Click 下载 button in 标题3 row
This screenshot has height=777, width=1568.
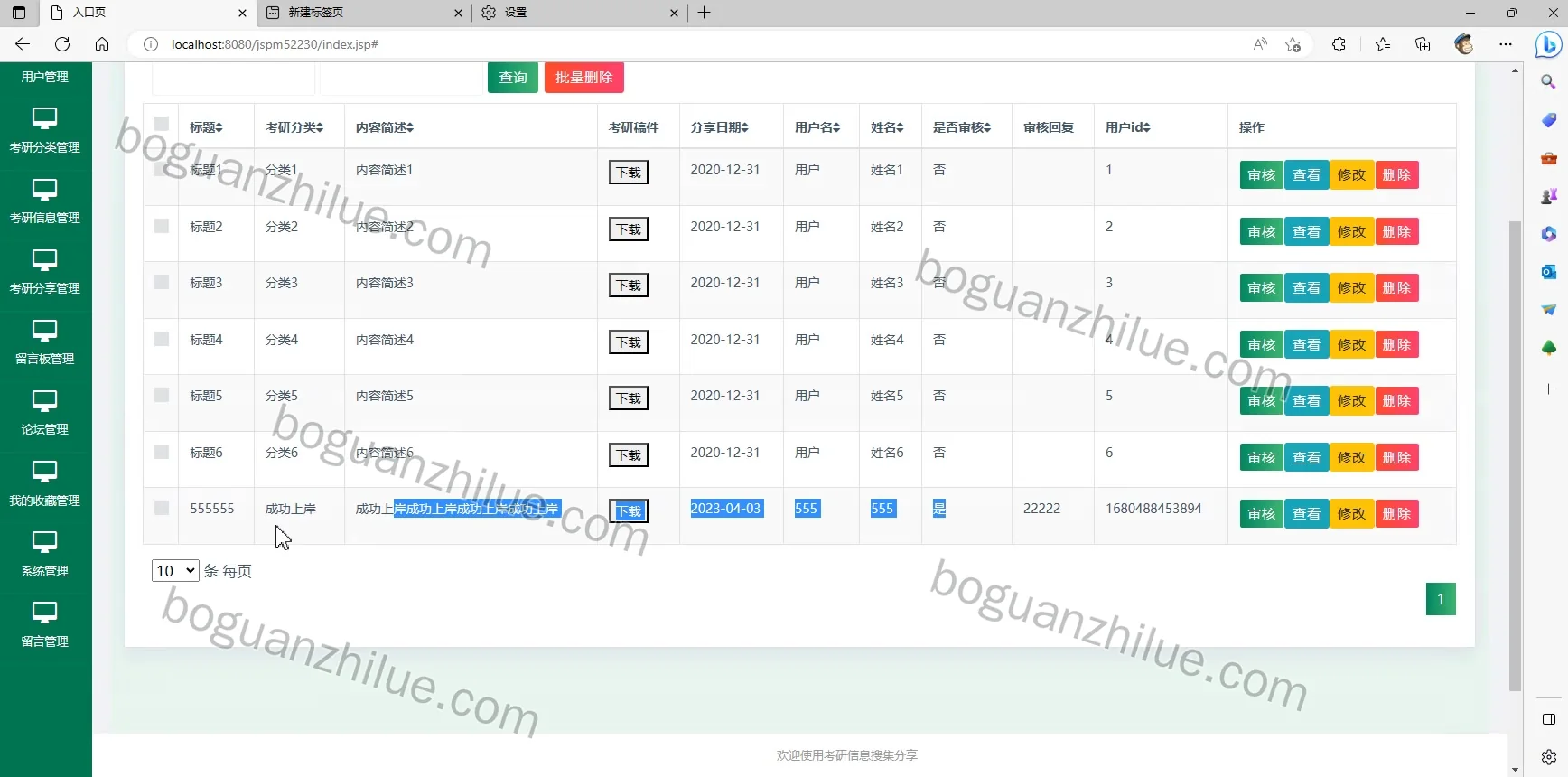click(x=629, y=286)
